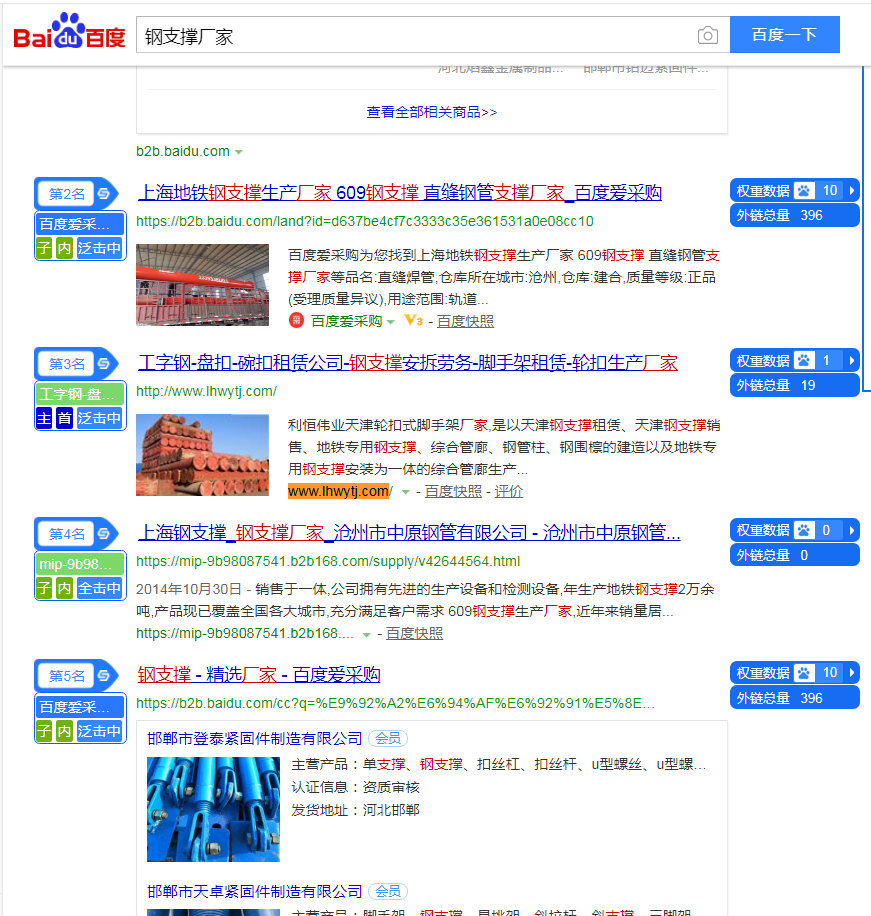Click 泛击中 tag under 第3名
This screenshot has width=871, height=916.
point(100,418)
